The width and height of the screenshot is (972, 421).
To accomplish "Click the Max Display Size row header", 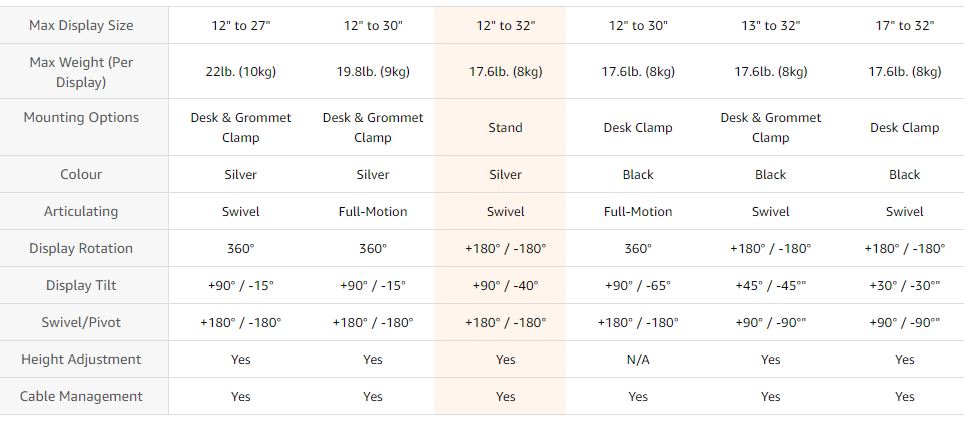I will 81,25.
